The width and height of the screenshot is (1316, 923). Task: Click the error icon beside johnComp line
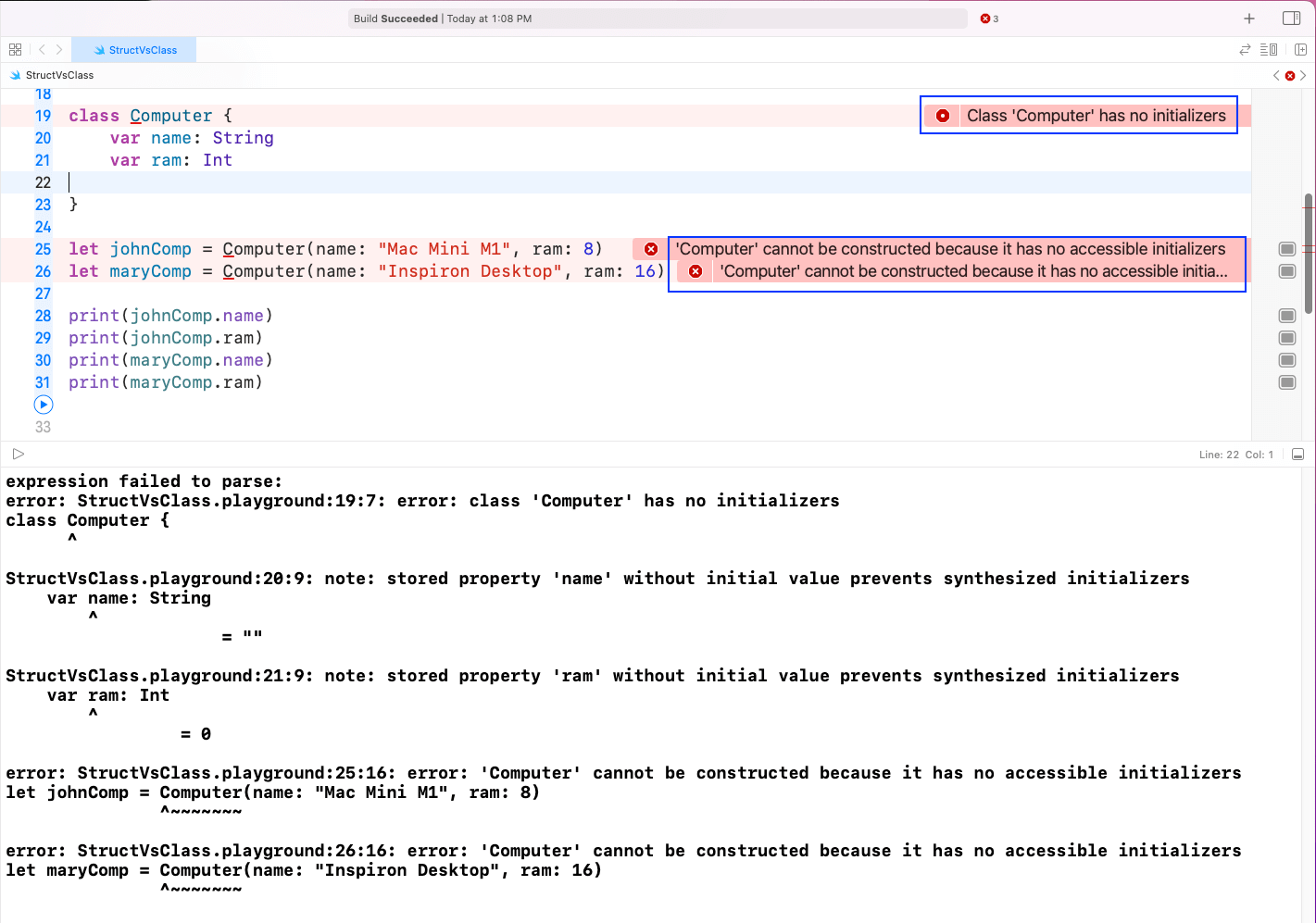click(x=651, y=249)
